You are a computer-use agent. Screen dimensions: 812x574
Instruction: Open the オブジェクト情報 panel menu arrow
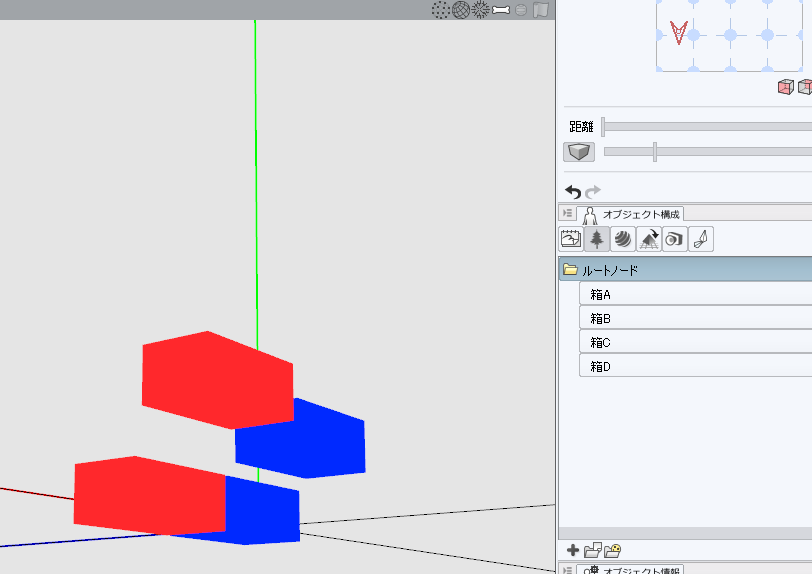click(x=567, y=570)
